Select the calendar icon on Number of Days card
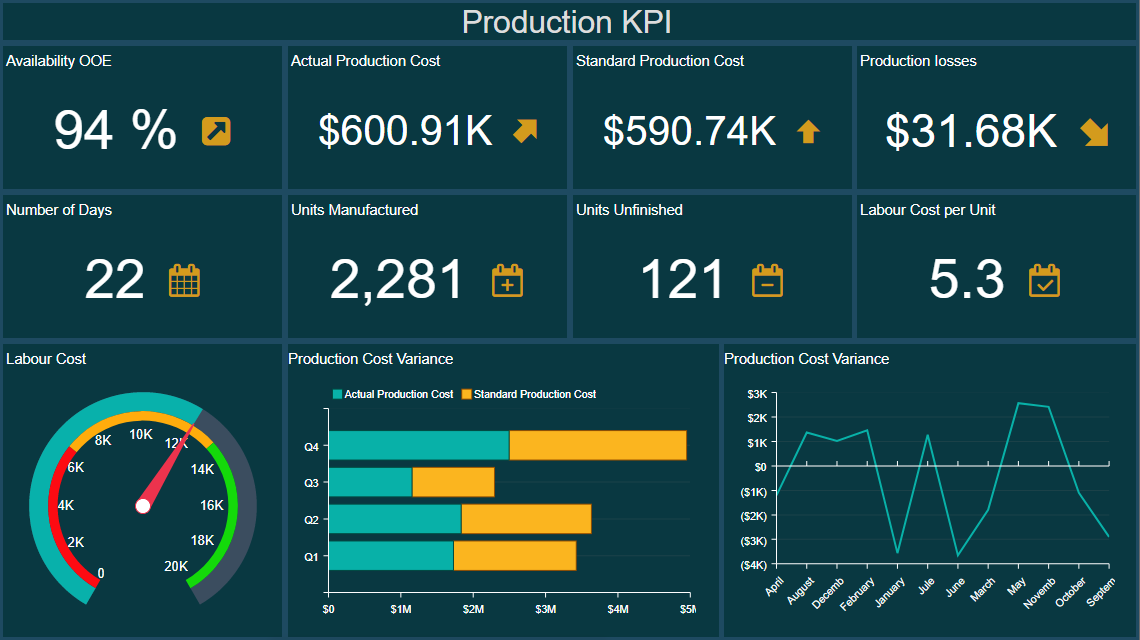 coord(183,280)
